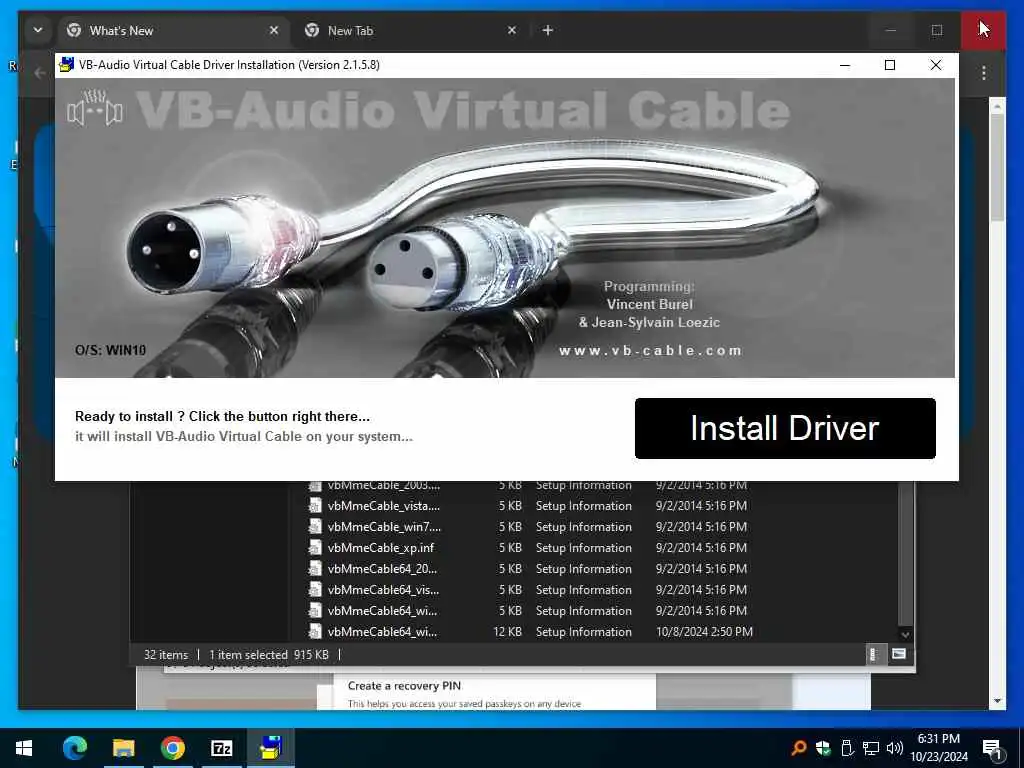This screenshot has height=768, width=1024.
Task: Switch File Explorer to large icons view
Action: coord(899,654)
